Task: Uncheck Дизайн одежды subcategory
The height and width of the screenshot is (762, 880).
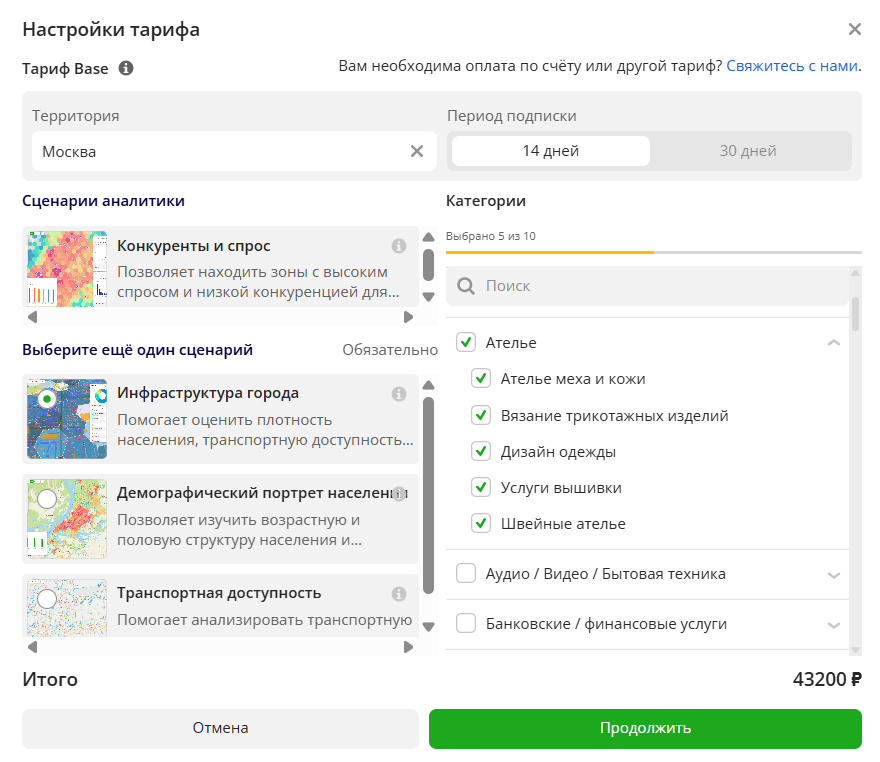Action: [481, 452]
